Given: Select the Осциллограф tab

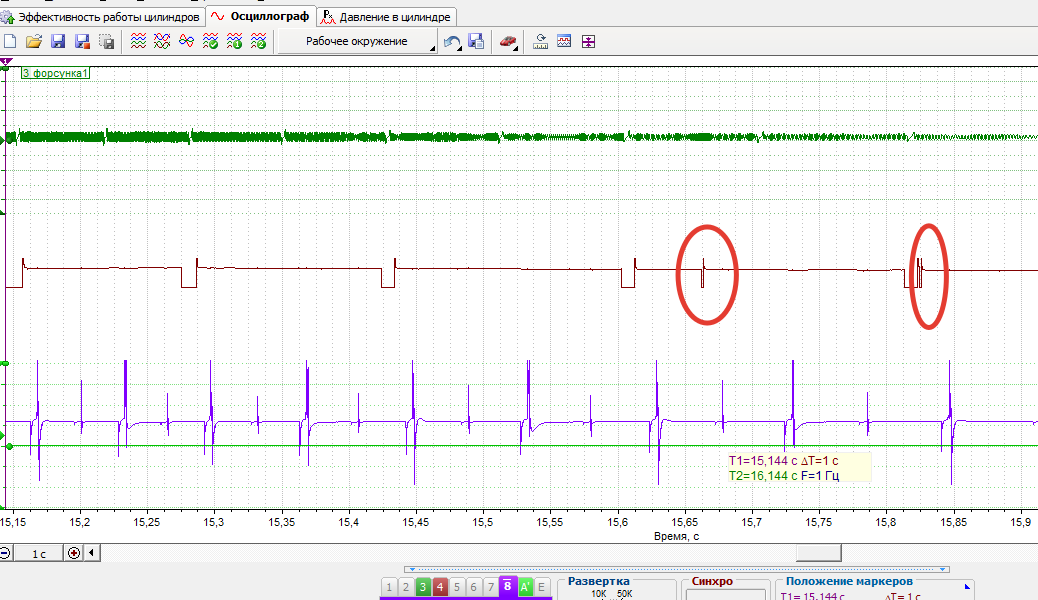Looking at the screenshot, I should 260,17.
